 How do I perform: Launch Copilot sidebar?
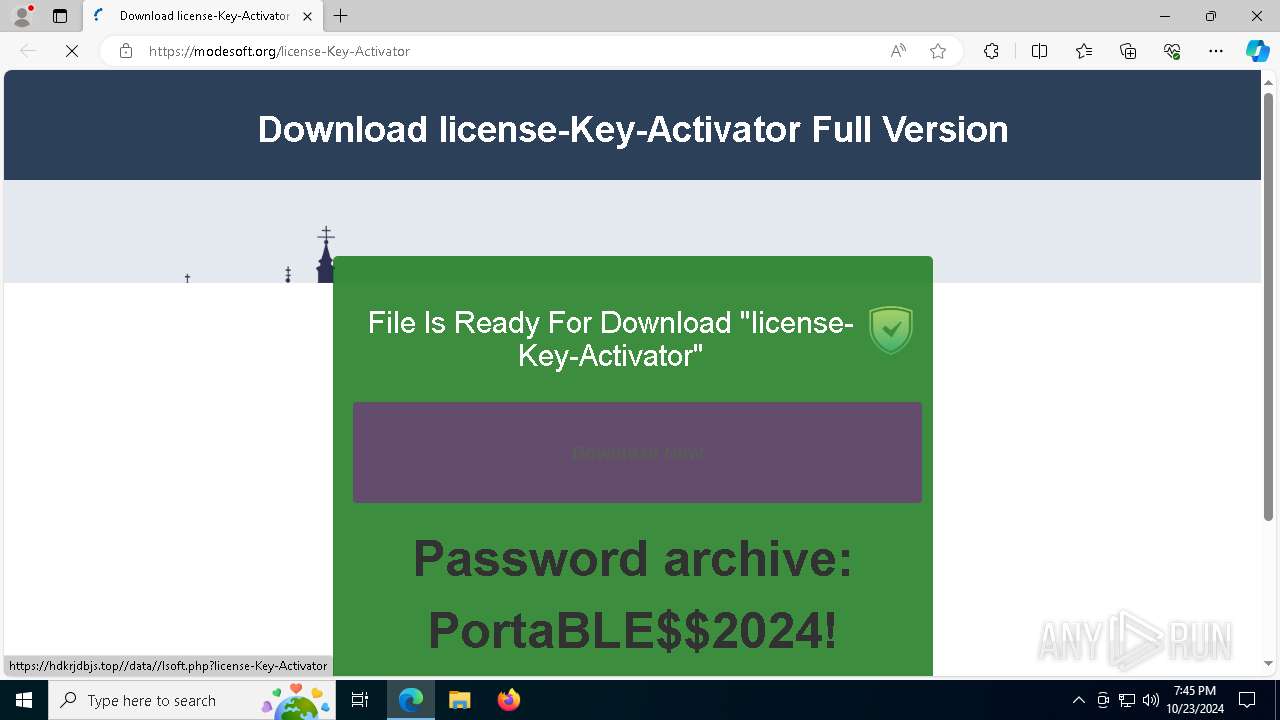coord(1257,51)
